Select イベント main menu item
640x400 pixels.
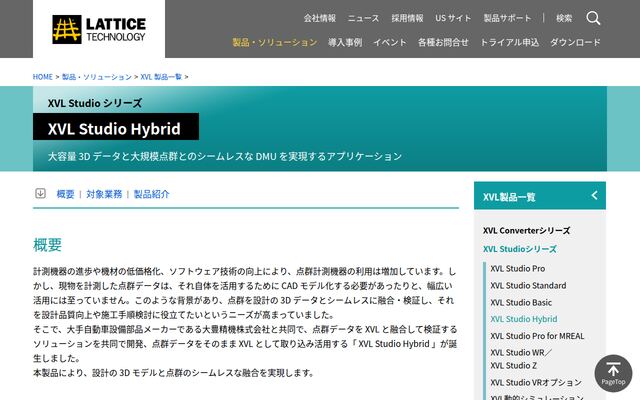pyautogui.click(x=390, y=42)
